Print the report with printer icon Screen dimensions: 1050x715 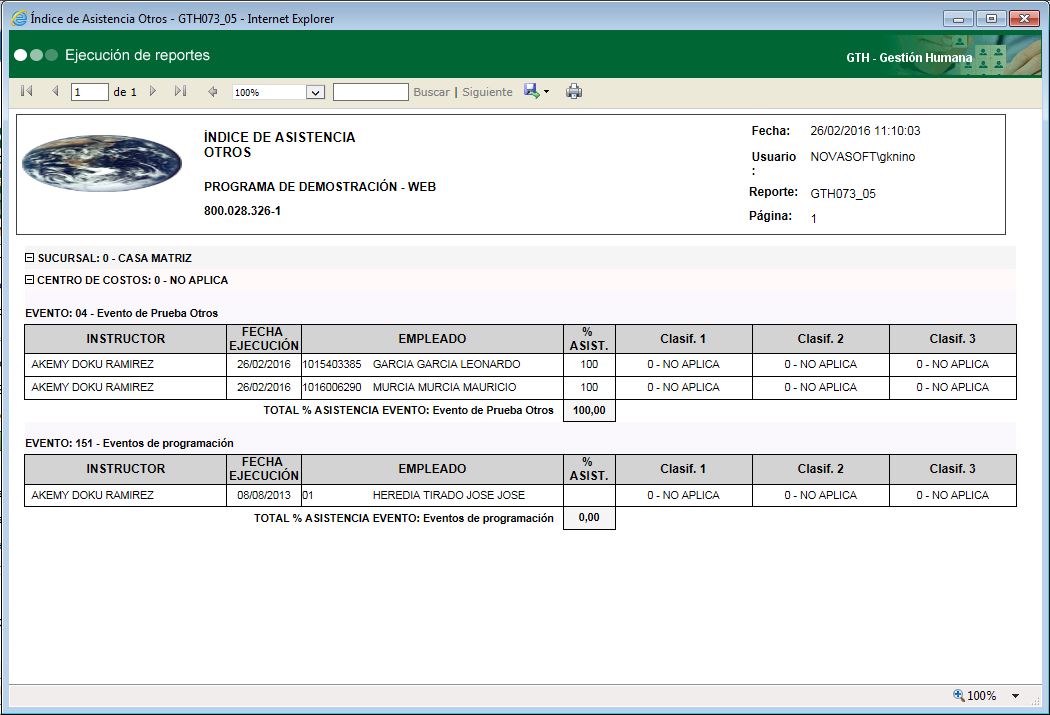click(574, 92)
